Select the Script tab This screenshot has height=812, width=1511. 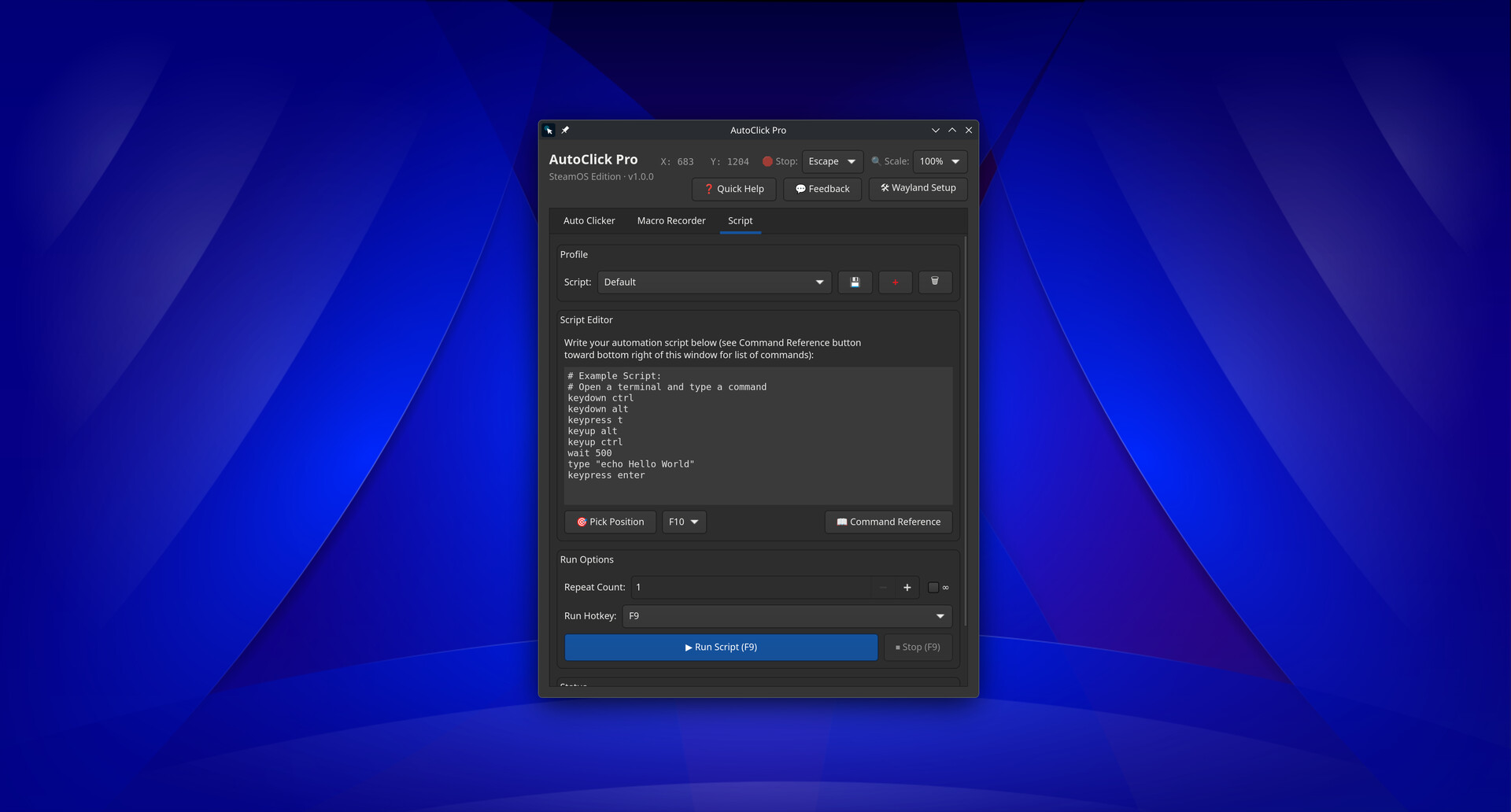pos(740,221)
